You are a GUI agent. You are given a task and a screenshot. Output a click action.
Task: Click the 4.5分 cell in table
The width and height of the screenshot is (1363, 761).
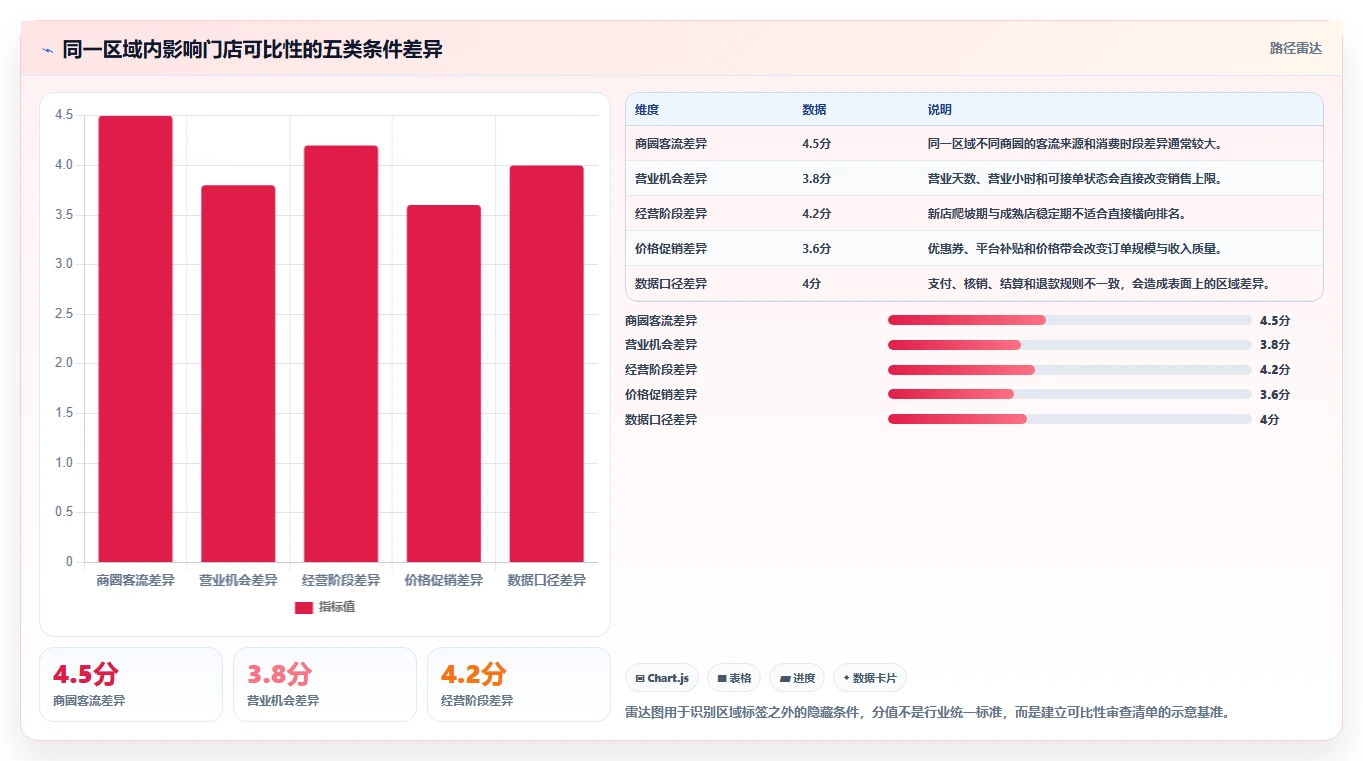[816, 144]
